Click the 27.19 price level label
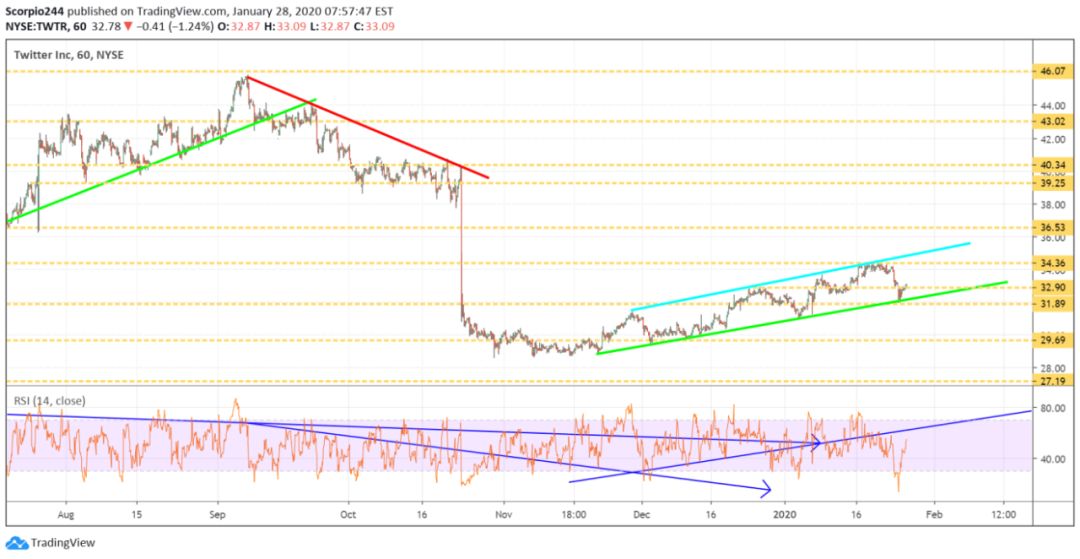The image size is (1080, 559). tap(1052, 380)
